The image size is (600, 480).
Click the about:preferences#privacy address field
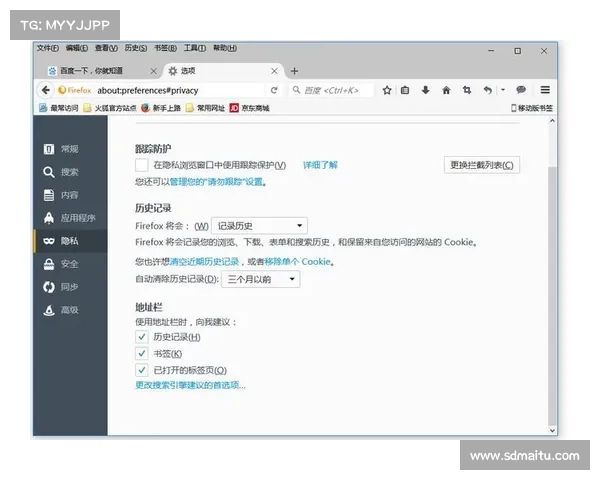(x=180, y=90)
